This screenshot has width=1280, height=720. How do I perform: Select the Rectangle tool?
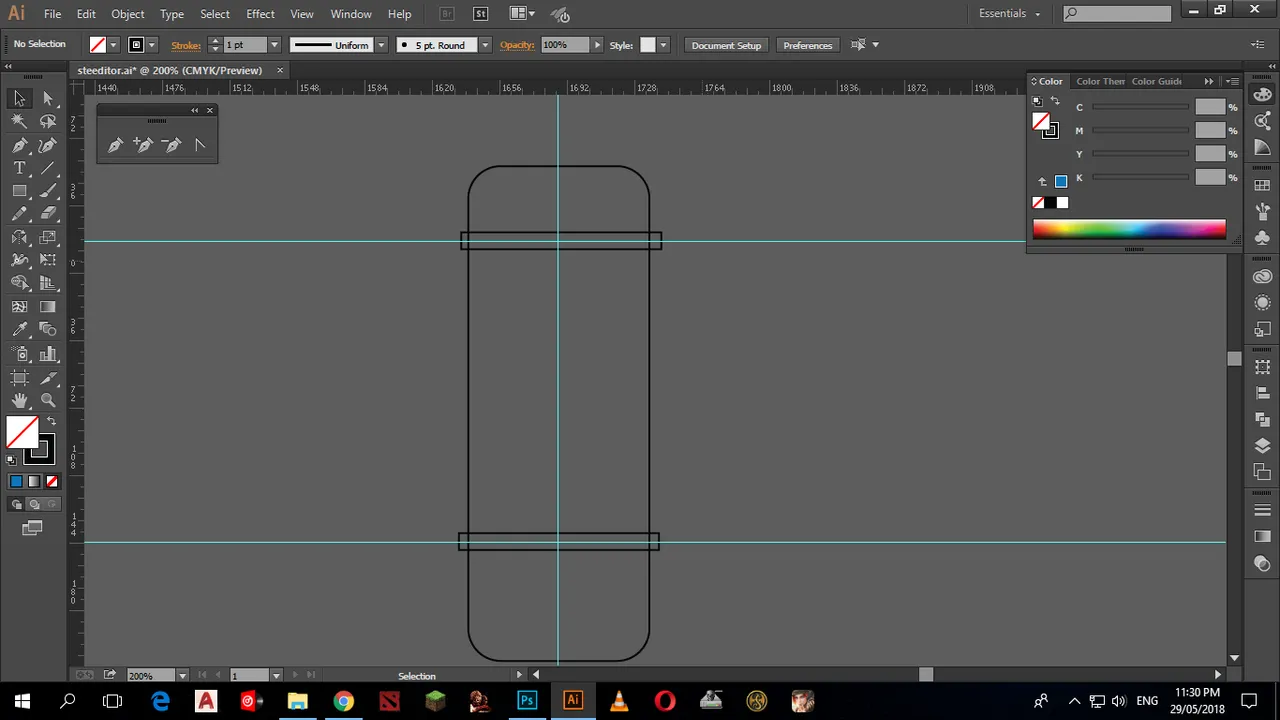coord(19,191)
